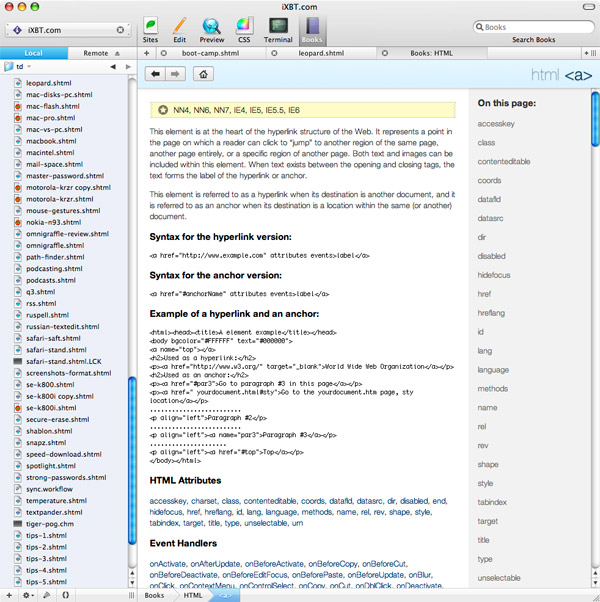Click the split view button at tab bar end

coord(590,53)
